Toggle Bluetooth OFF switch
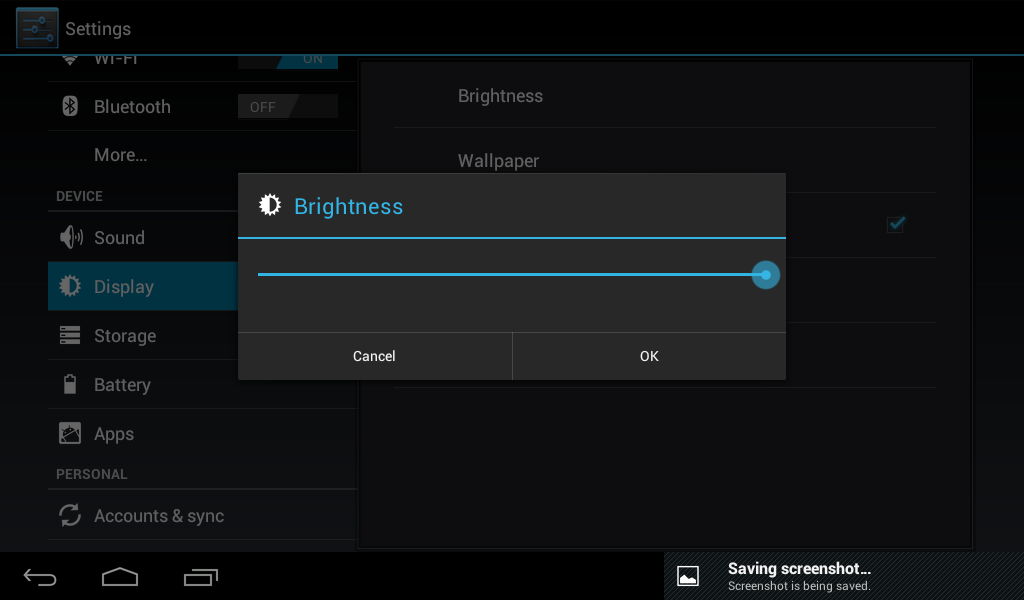This screenshot has height=600, width=1024. pyautogui.click(x=287, y=106)
